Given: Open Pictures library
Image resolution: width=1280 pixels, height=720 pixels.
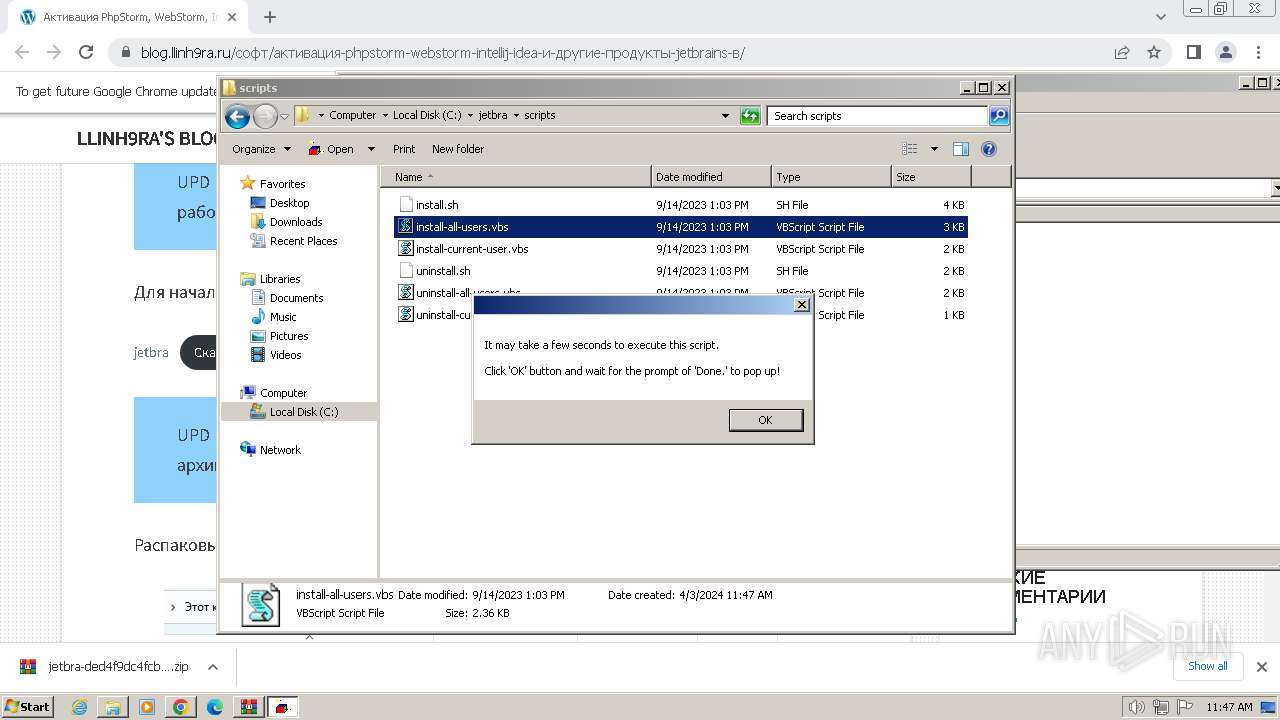Looking at the screenshot, I should (x=289, y=336).
